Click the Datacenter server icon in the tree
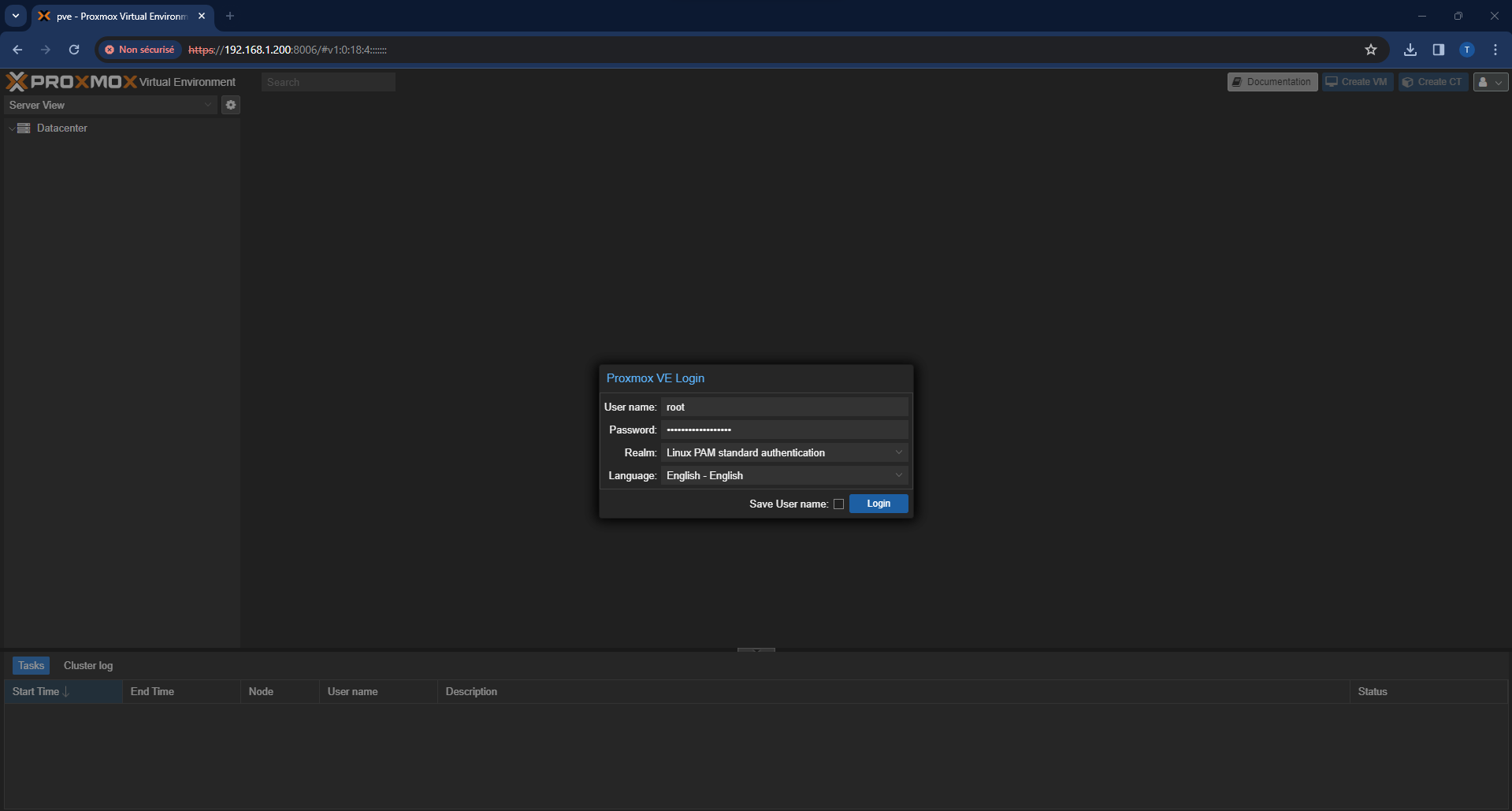Viewport: 1512px width, 811px height. 24,128
